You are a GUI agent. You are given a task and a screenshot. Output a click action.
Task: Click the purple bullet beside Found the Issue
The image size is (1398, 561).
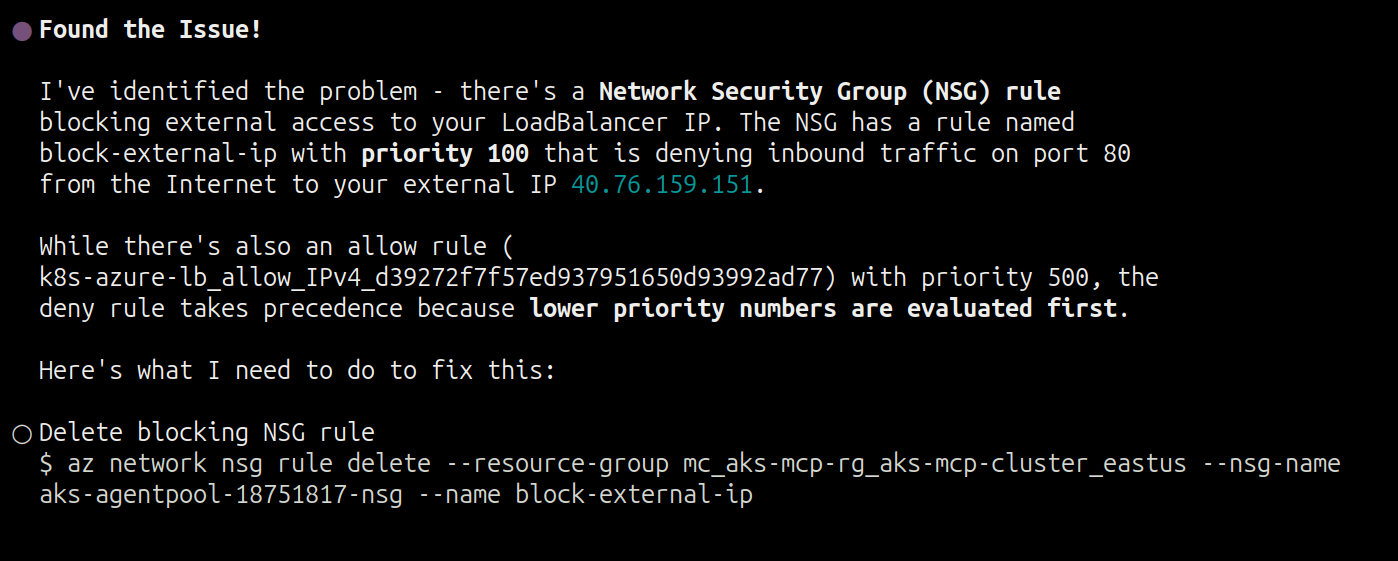click(x=22, y=31)
